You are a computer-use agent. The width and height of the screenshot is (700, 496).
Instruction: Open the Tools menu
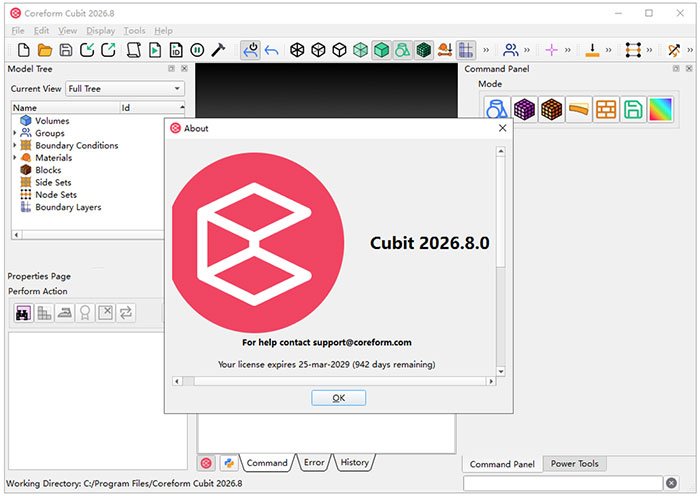pyautogui.click(x=134, y=31)
